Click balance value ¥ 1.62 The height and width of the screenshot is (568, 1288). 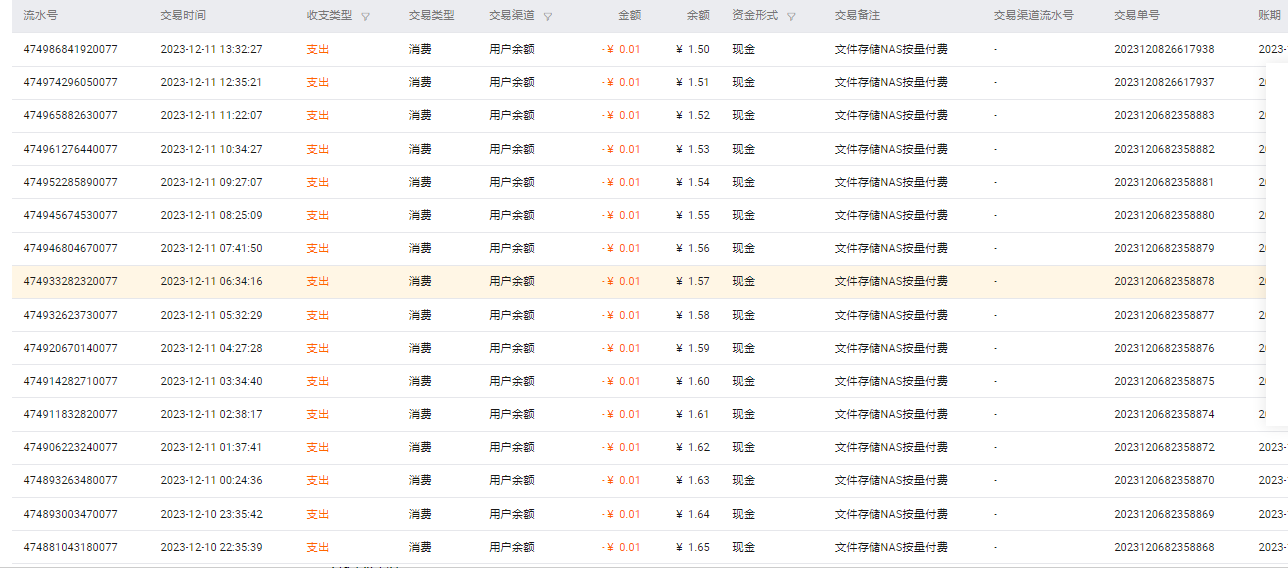(x=693, y=448)
